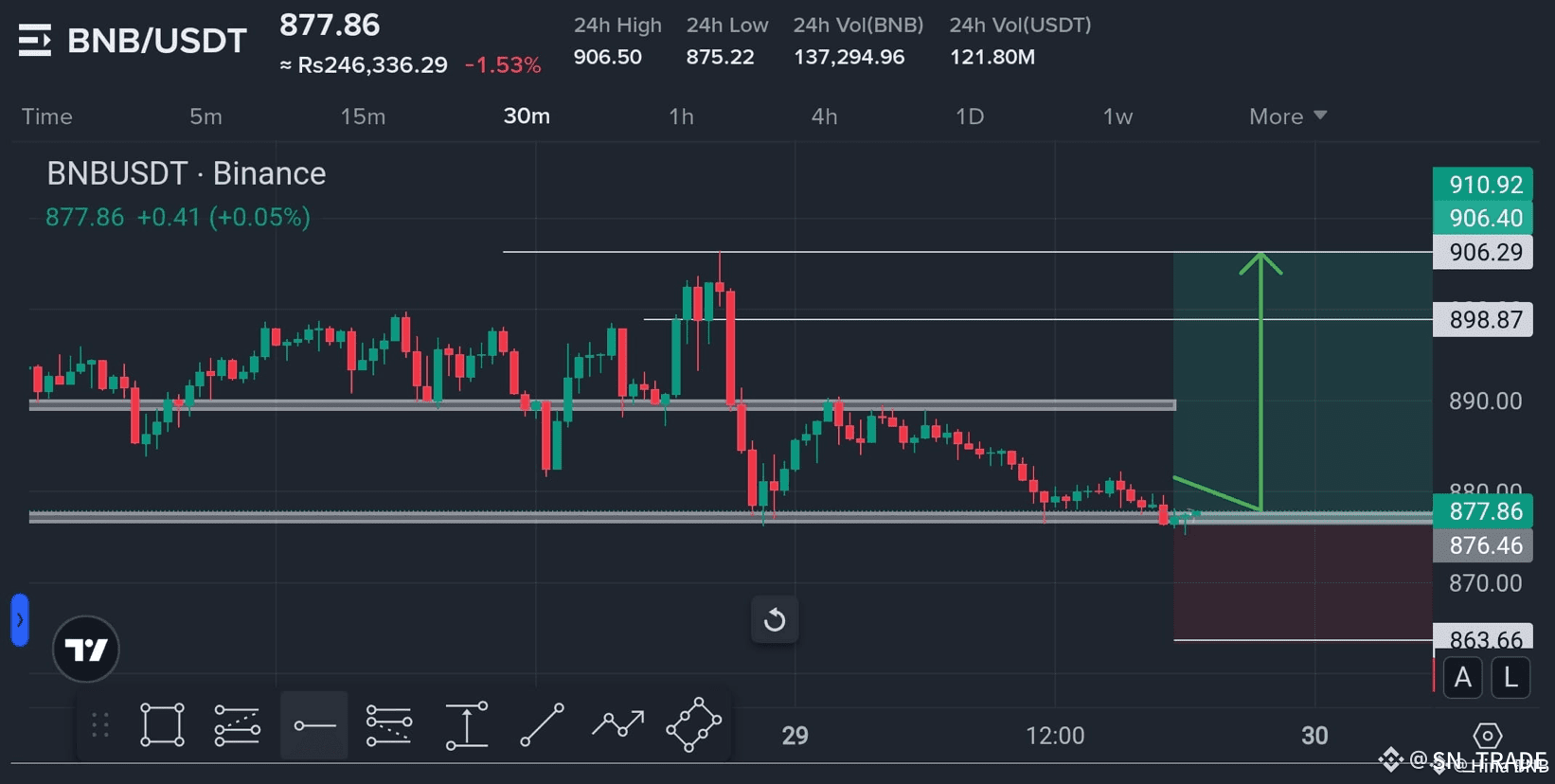Switch to the 4h timeframe
Image resolution: width=1555 pixels, height=784 pixels.
pos(824,116)
